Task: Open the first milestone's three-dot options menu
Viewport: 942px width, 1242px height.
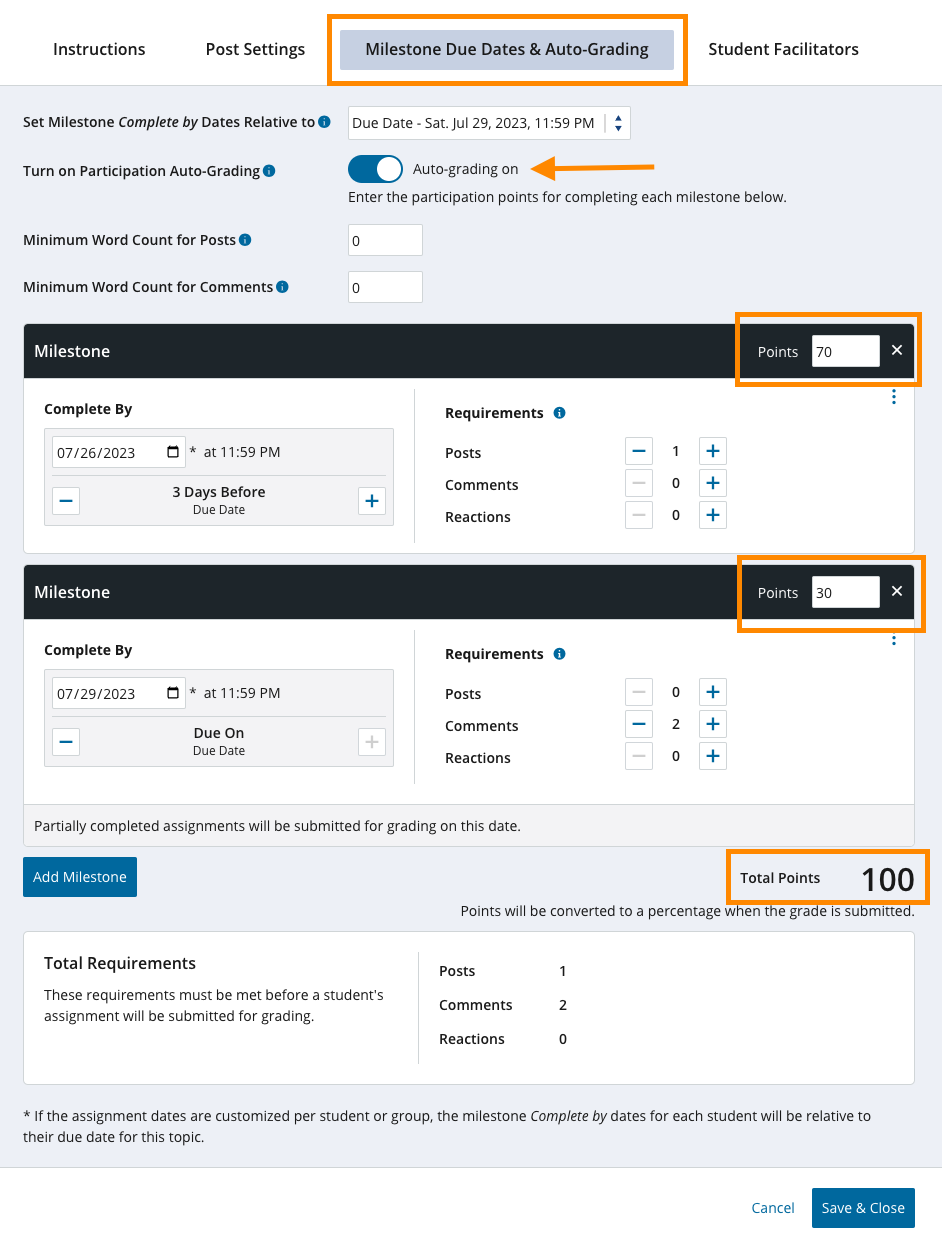Action: tap(894, 397)
